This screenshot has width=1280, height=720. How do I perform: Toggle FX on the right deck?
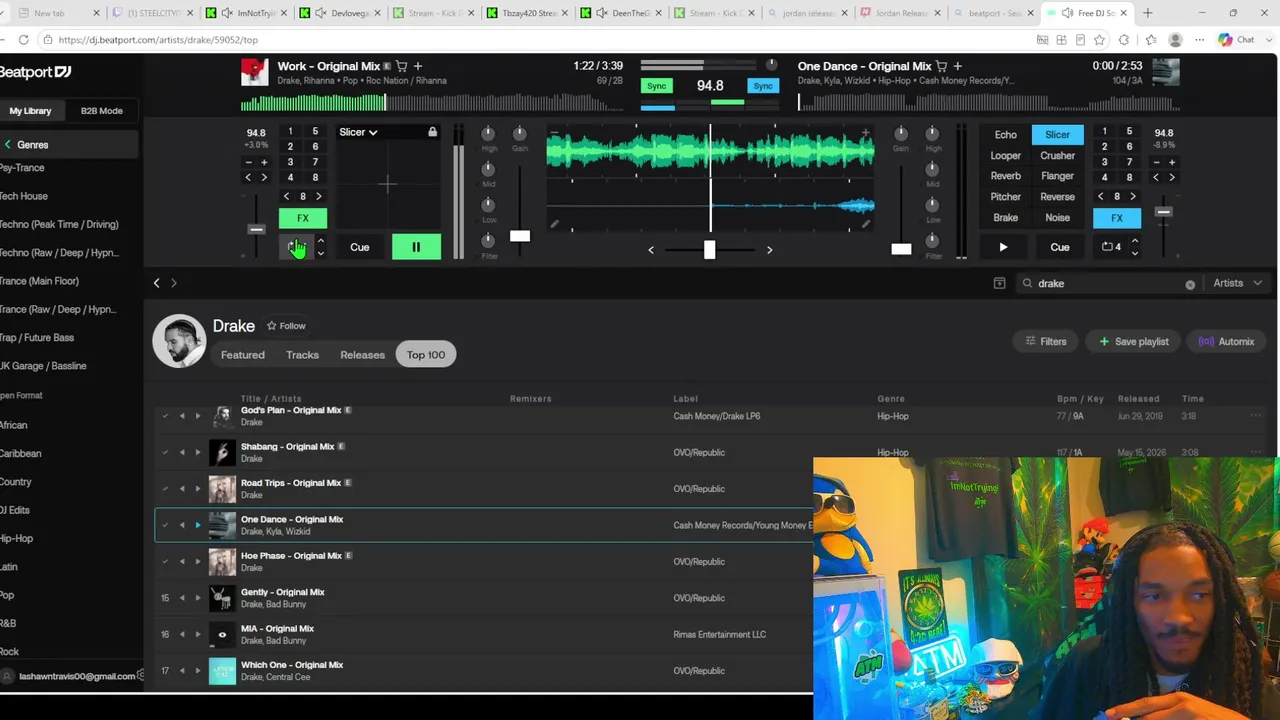point(1117,218)
